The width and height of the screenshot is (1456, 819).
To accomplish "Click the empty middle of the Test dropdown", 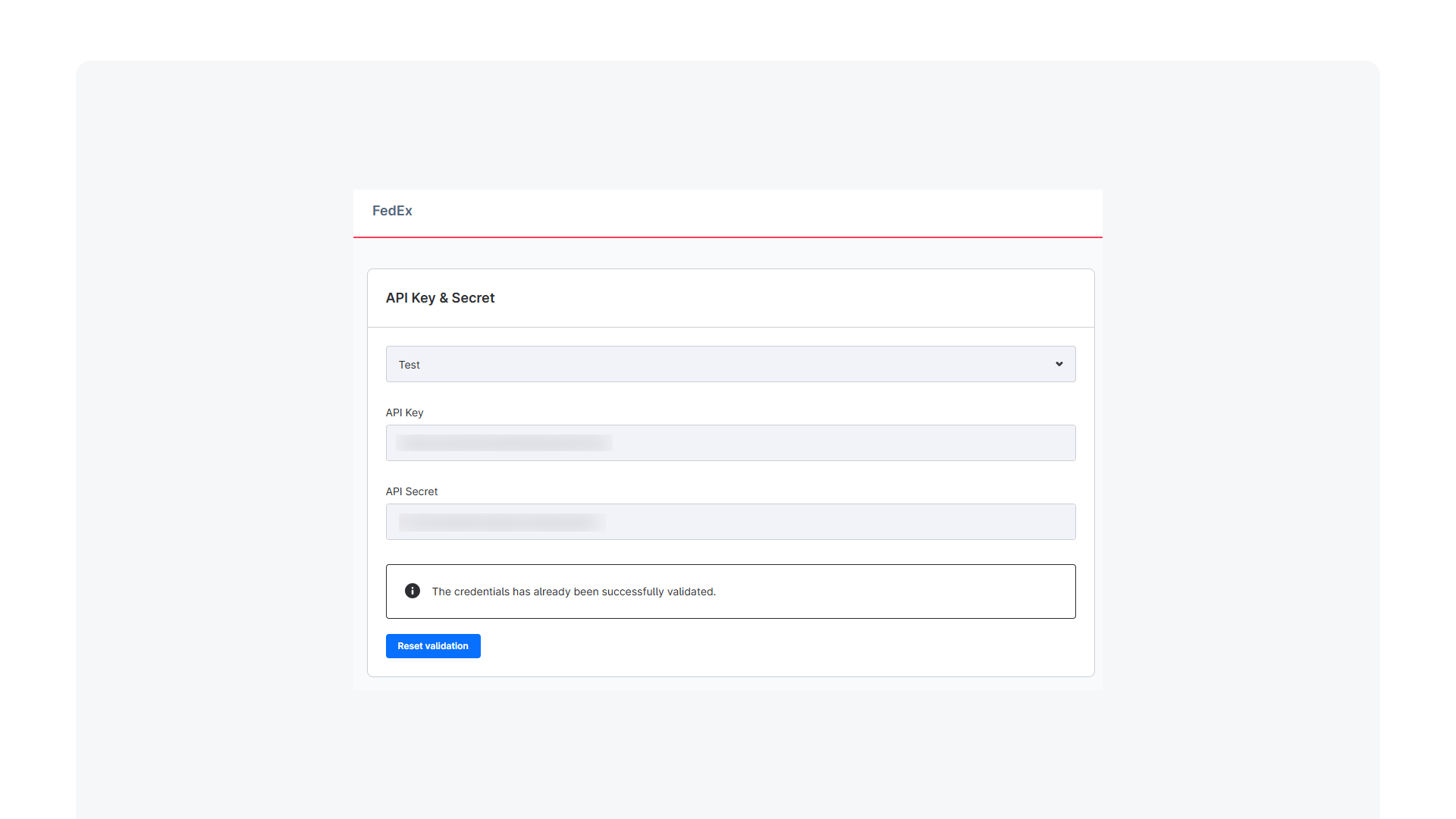I will coord(728,364).
